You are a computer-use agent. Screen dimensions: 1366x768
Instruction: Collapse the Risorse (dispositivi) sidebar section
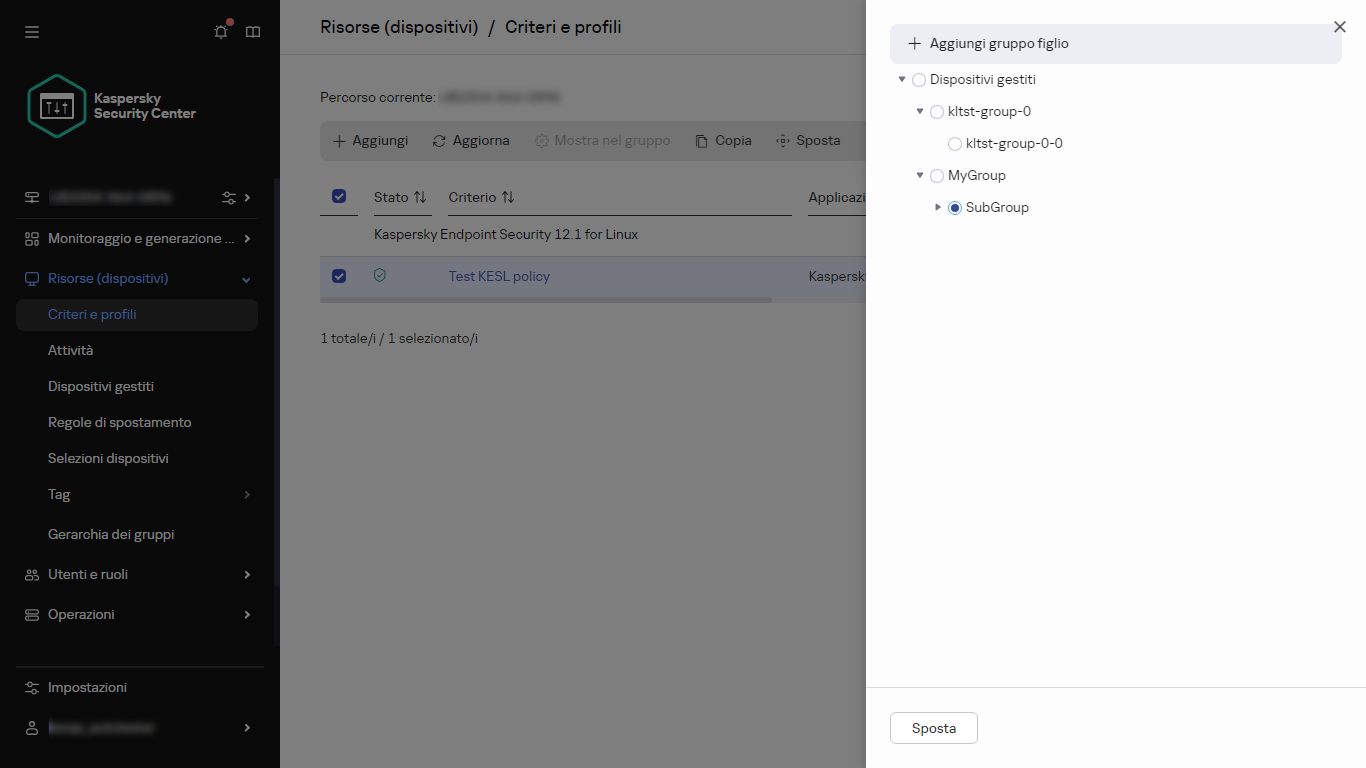[x=245, y=278]
